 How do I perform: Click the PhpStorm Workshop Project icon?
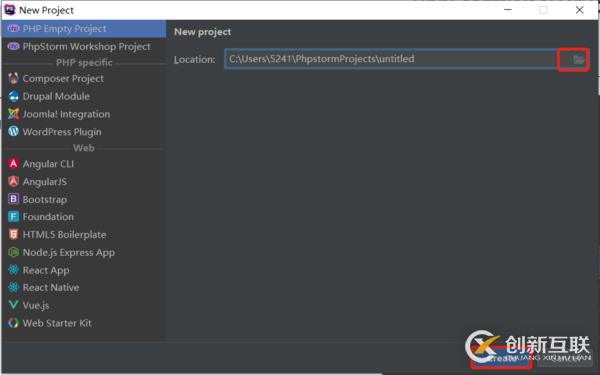pos(13,46)
